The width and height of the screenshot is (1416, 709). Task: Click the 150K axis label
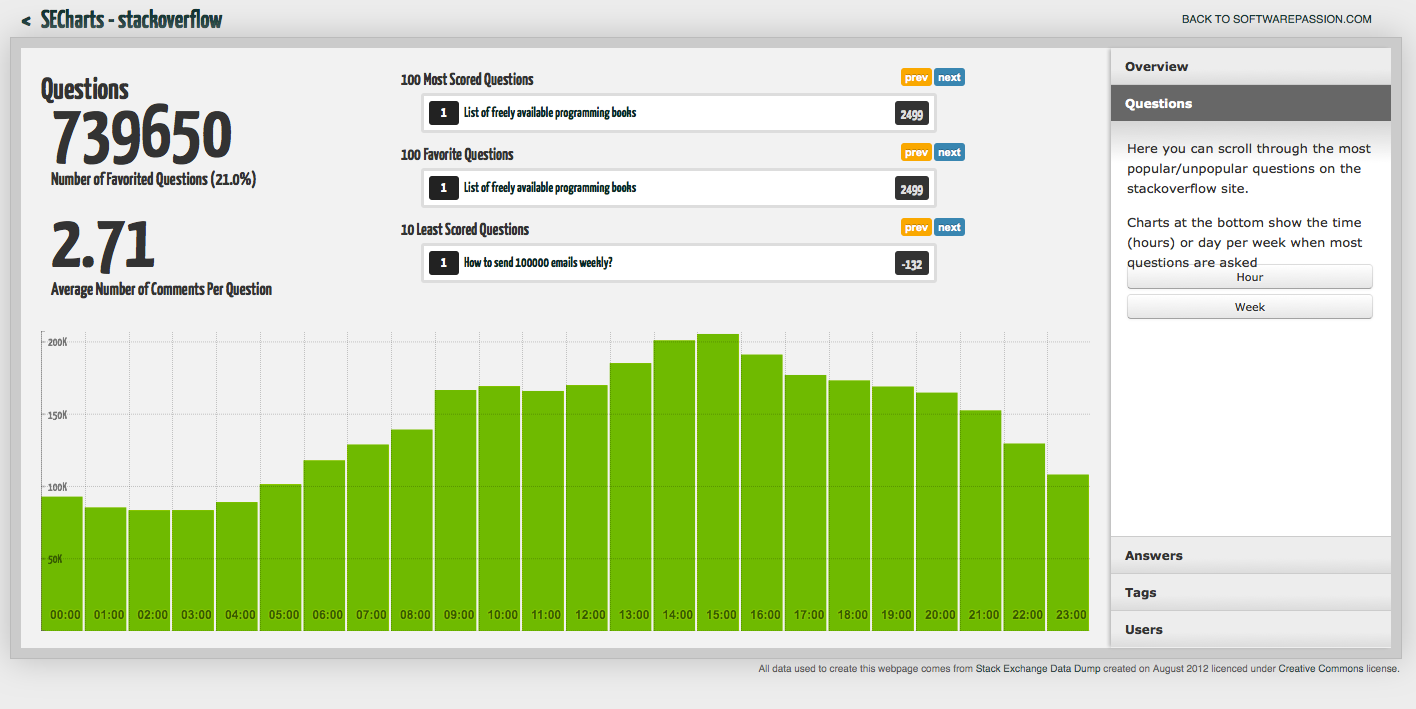tap(57, 415)
